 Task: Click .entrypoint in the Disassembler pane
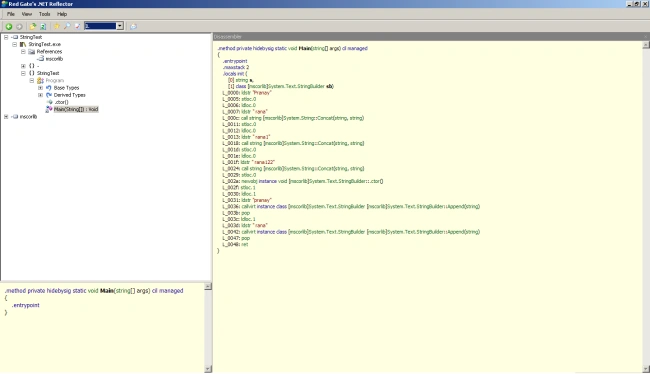click(235, 61)
